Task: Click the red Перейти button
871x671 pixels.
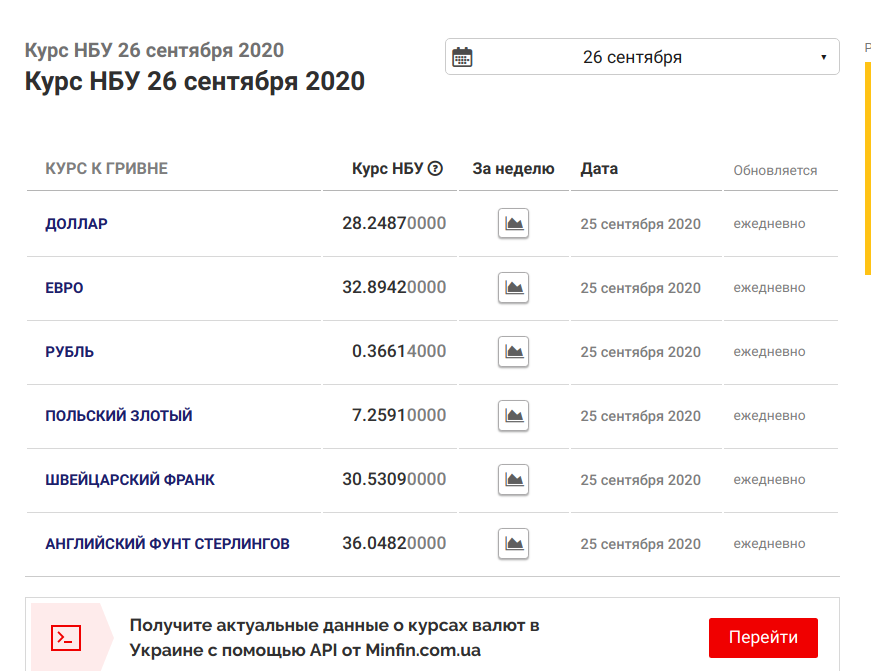Action: (x=763, y=638)
